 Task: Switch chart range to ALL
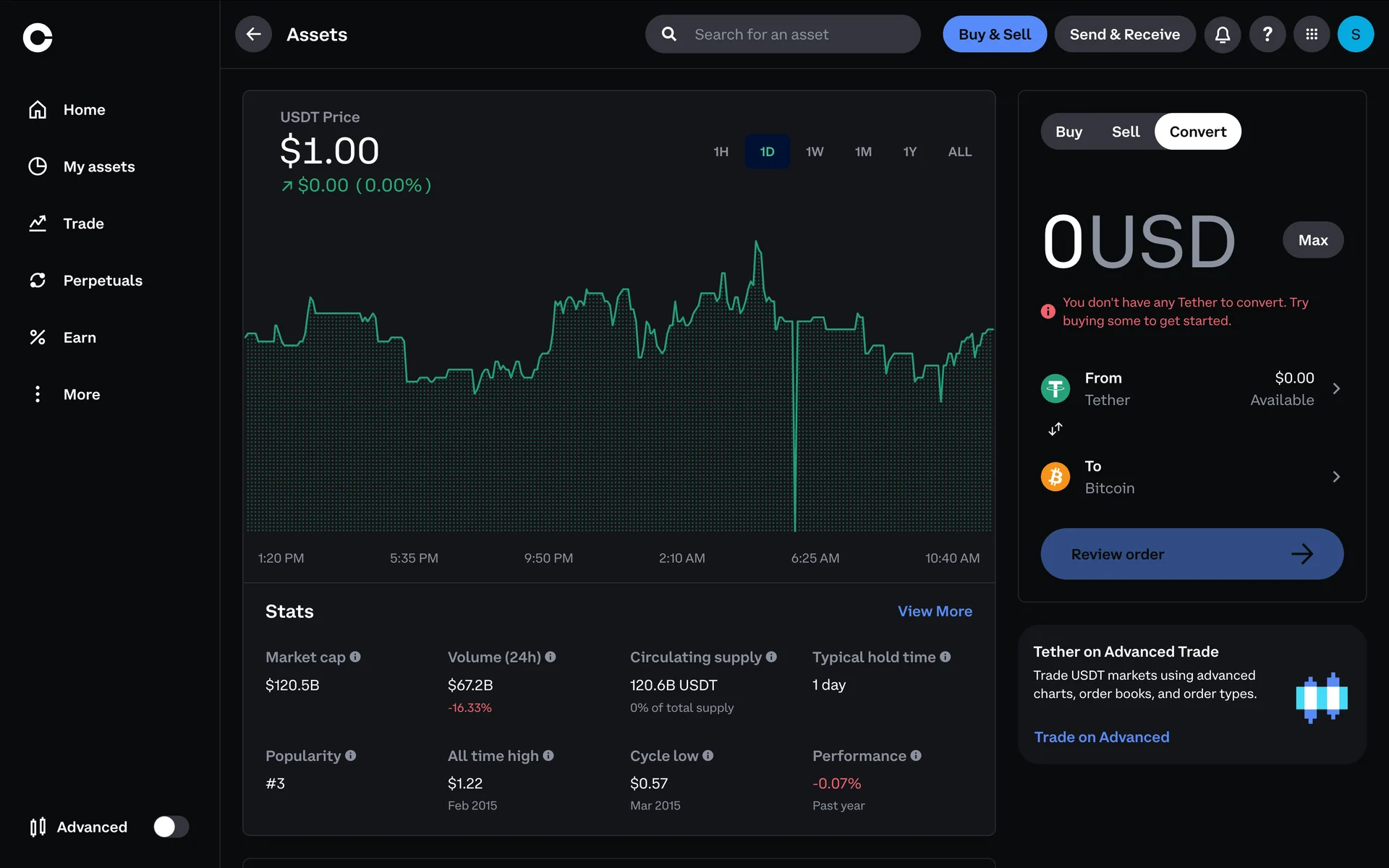click(x=959, y=152)
